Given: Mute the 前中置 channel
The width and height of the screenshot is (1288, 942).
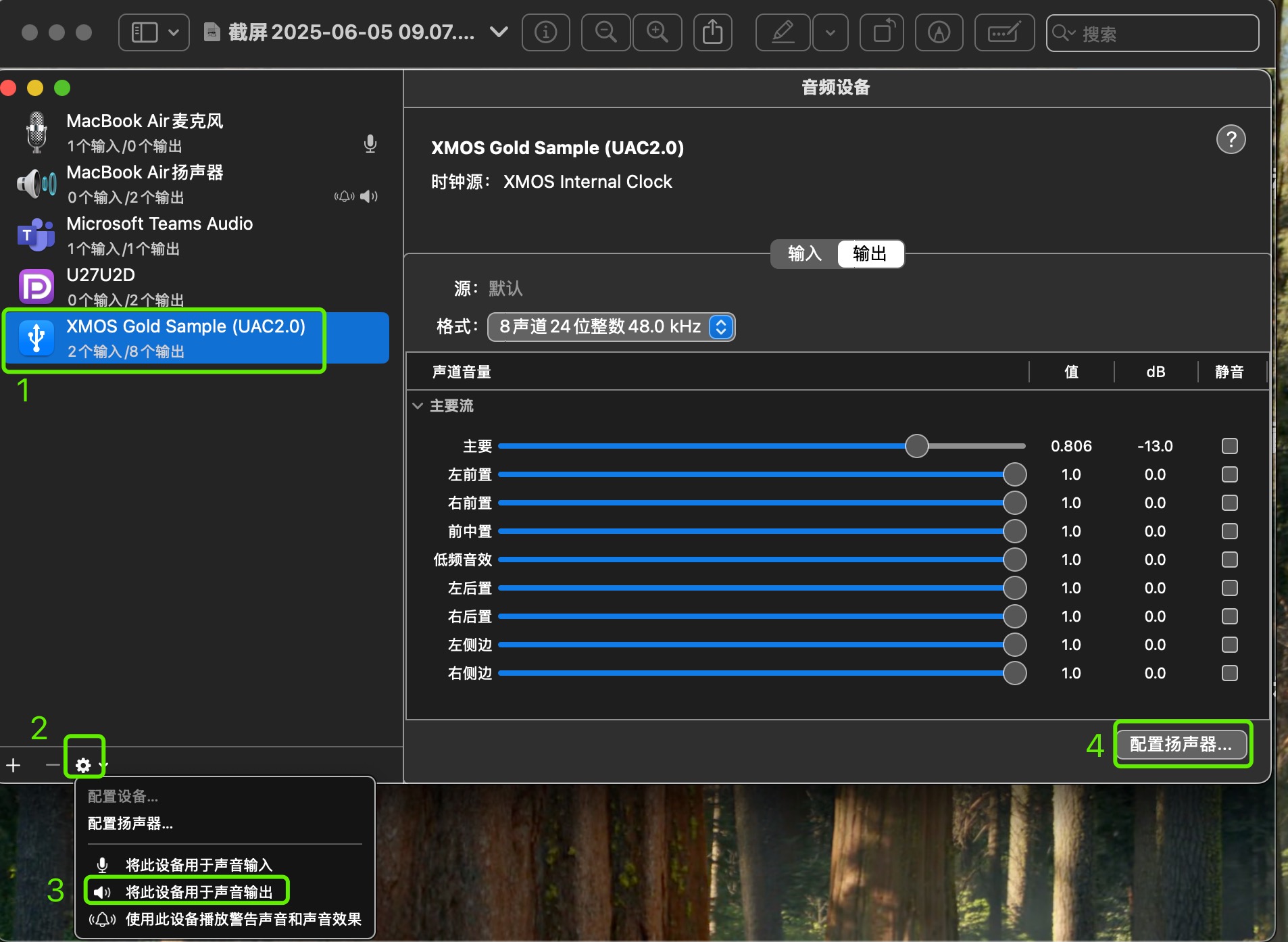Looking at the screenshot, I should (x=1230, y=531).
